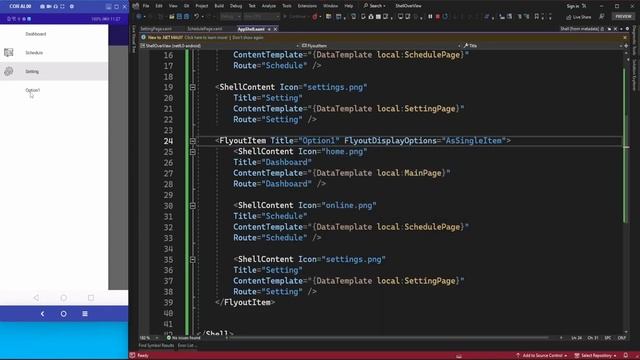Open the Help menu
This screenshot has height=360, width=640.
click(349, 6)
